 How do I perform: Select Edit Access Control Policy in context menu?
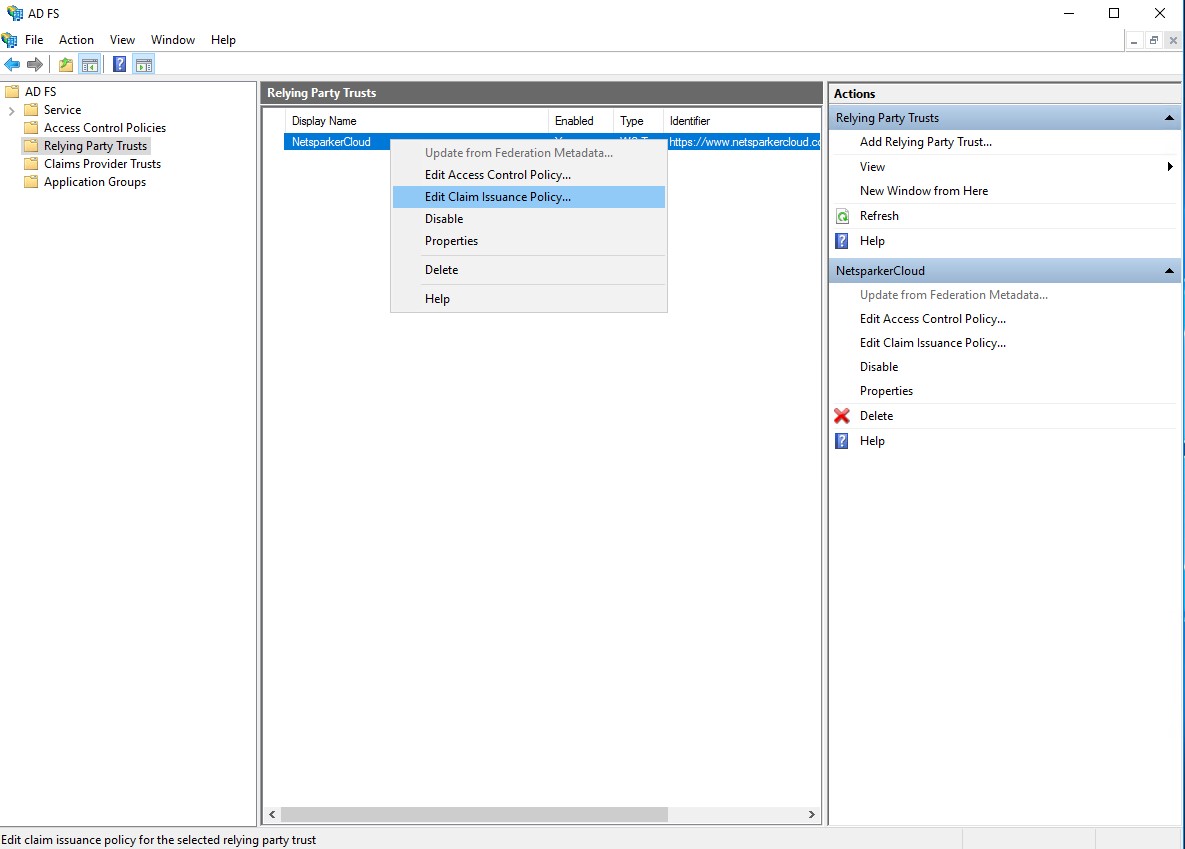point(498,175)
